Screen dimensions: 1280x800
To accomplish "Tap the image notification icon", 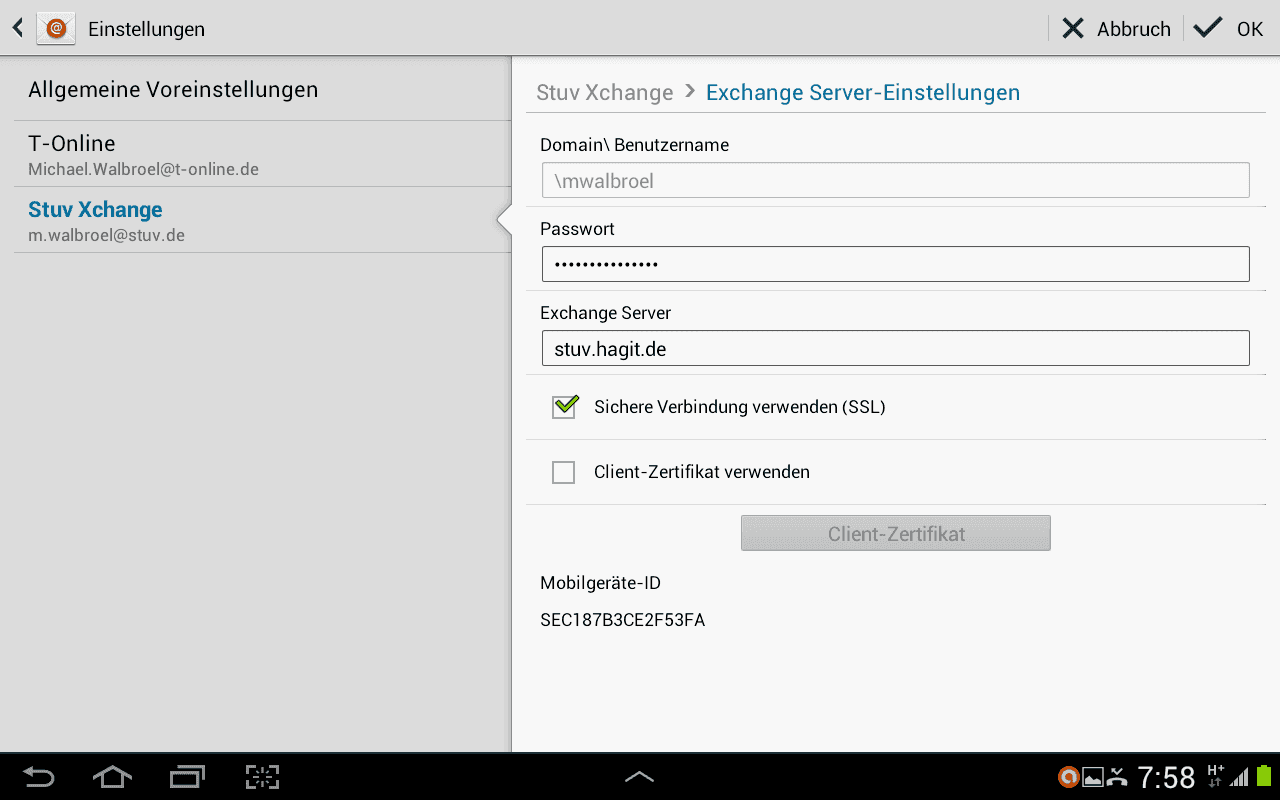I will [x=1093, y=777].
